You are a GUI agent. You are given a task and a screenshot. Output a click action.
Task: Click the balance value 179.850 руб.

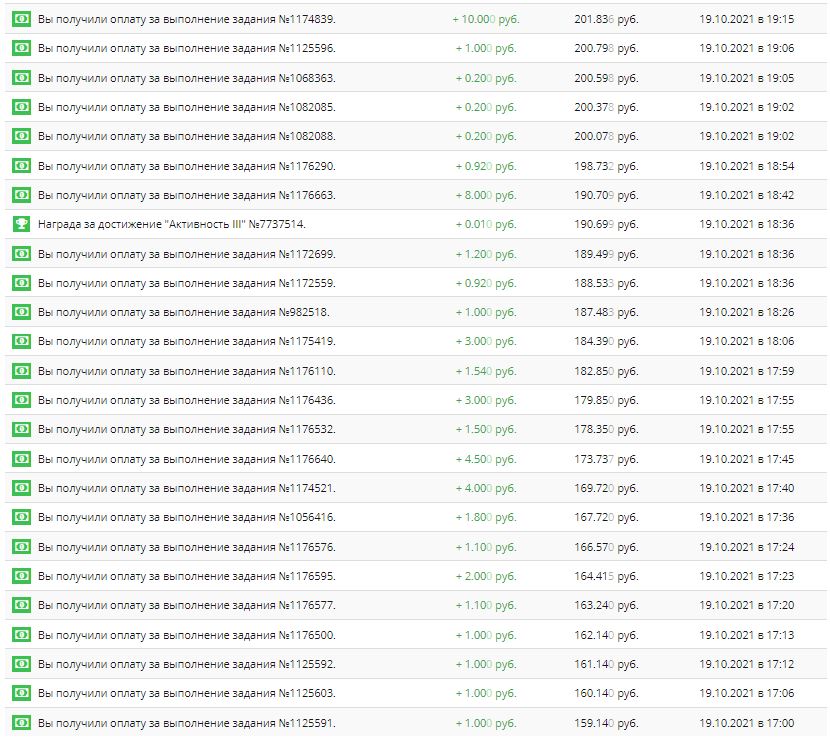coord(607,400)
